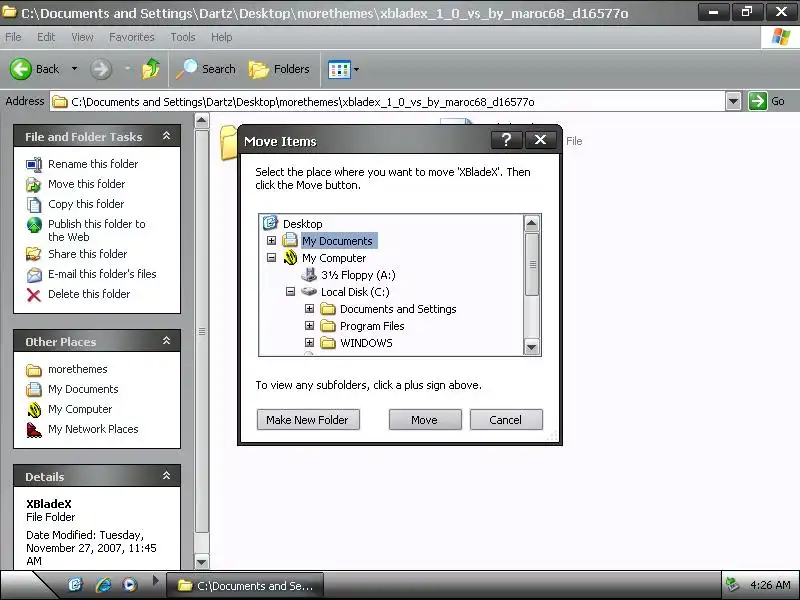Screen dimensions: 800x600
Task: Click the system tray network icon
Action: [x=732, y=585]
